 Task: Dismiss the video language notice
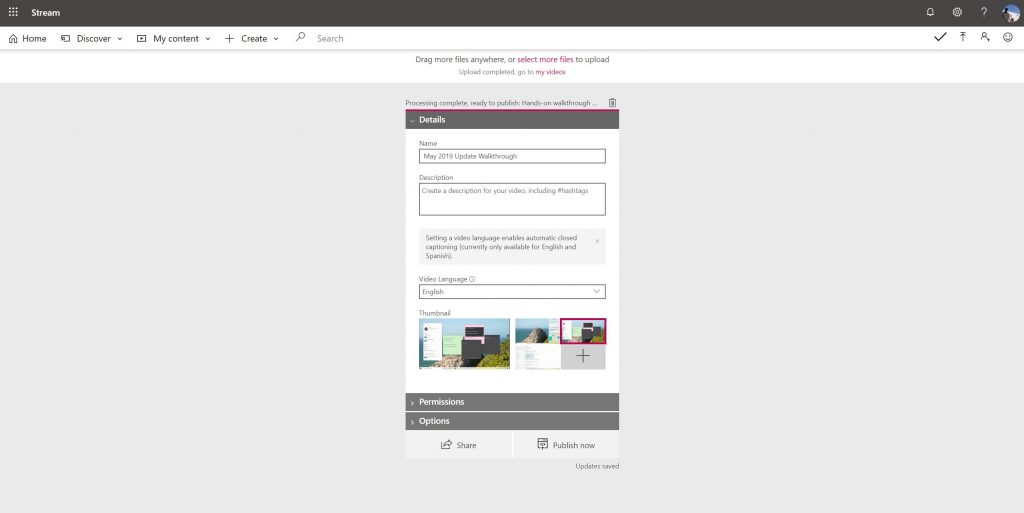coord(597,241)
